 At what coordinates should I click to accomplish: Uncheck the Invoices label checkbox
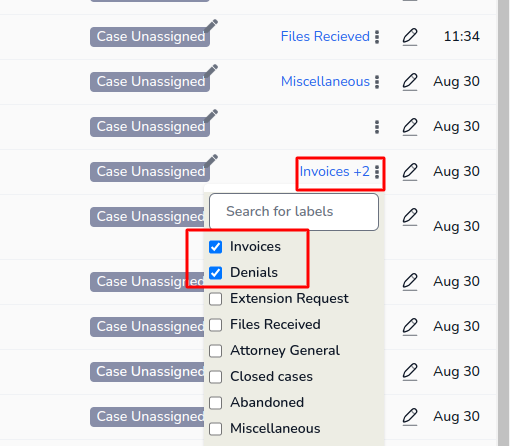pos(216,247)
